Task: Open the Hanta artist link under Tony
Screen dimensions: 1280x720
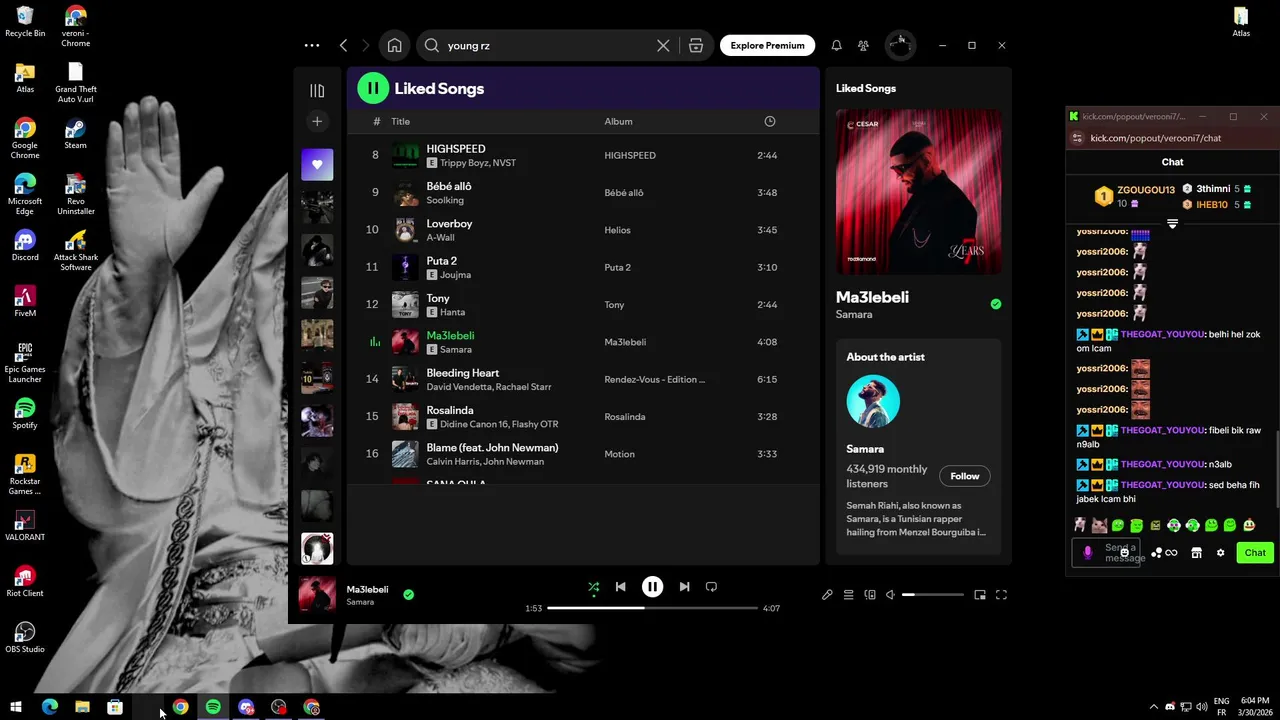Action: tap(452, 312)
